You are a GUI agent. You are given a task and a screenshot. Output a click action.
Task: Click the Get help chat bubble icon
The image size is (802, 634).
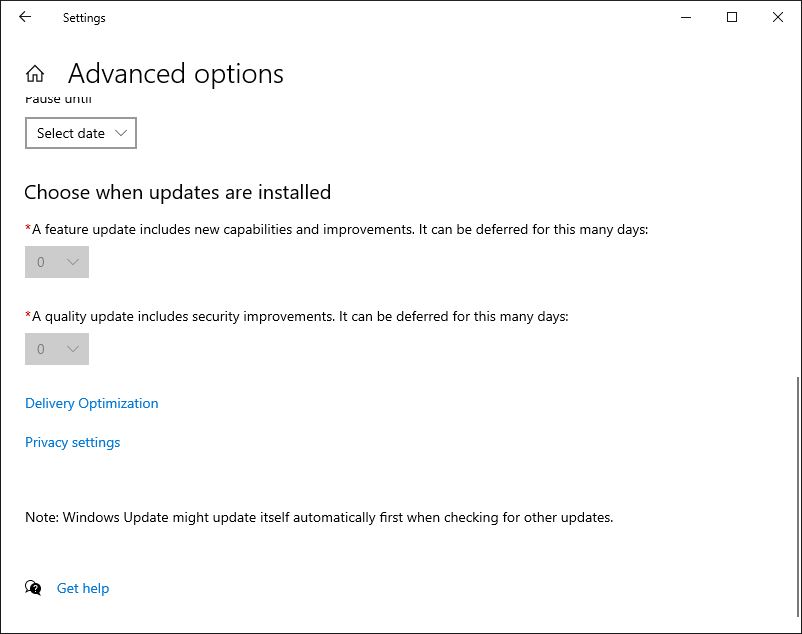tap(34, 588)
